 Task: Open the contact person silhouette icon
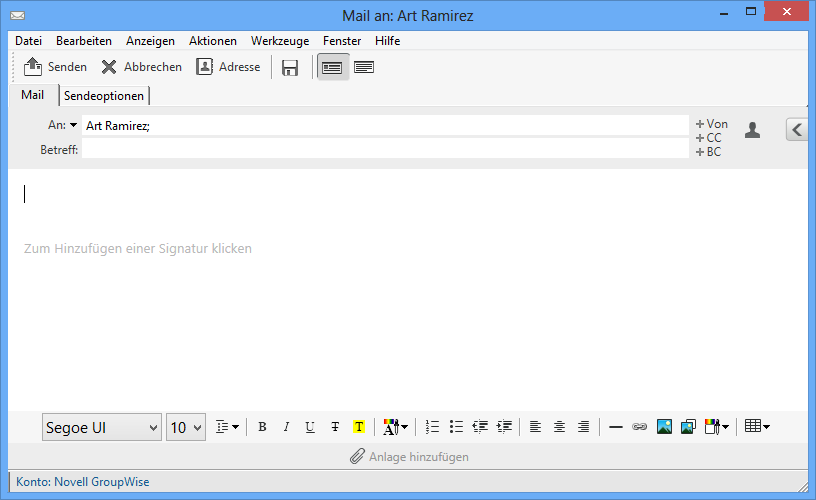(752, 130)
